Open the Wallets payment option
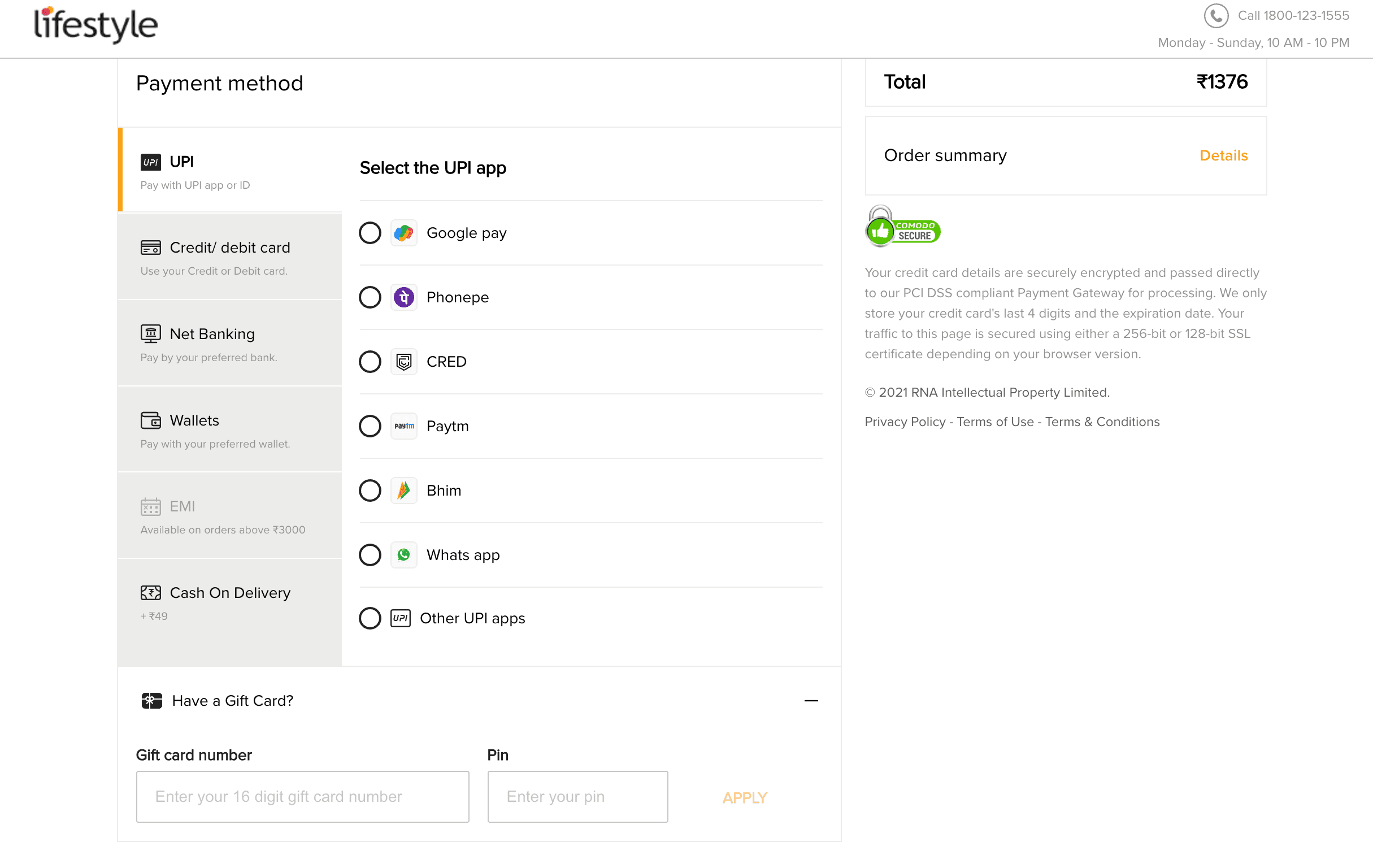Screen dimensions: 1373x868 point(229,429)
